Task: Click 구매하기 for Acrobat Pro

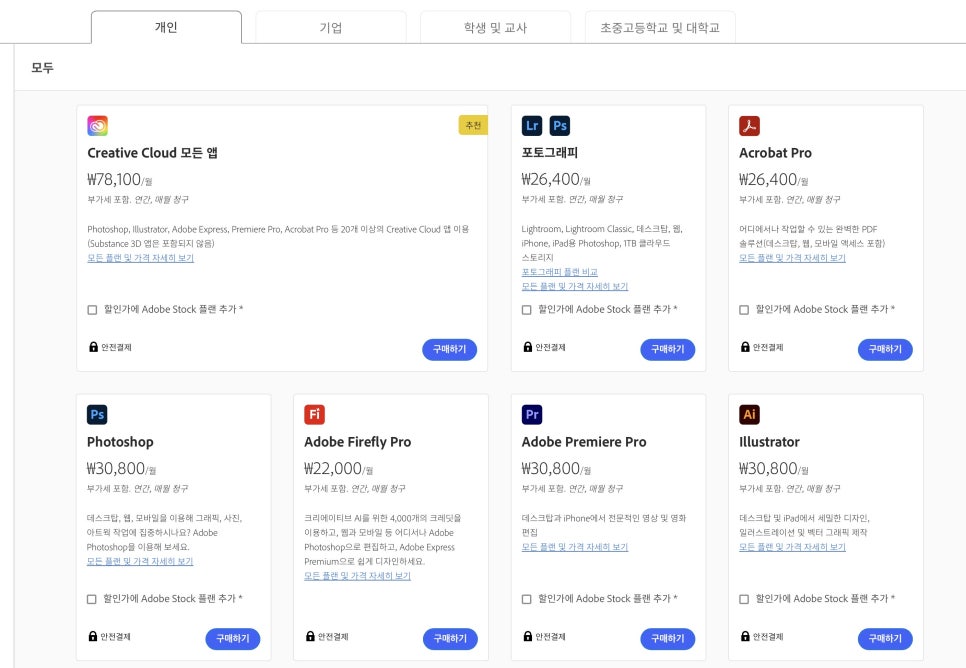Action: point(885,349)
